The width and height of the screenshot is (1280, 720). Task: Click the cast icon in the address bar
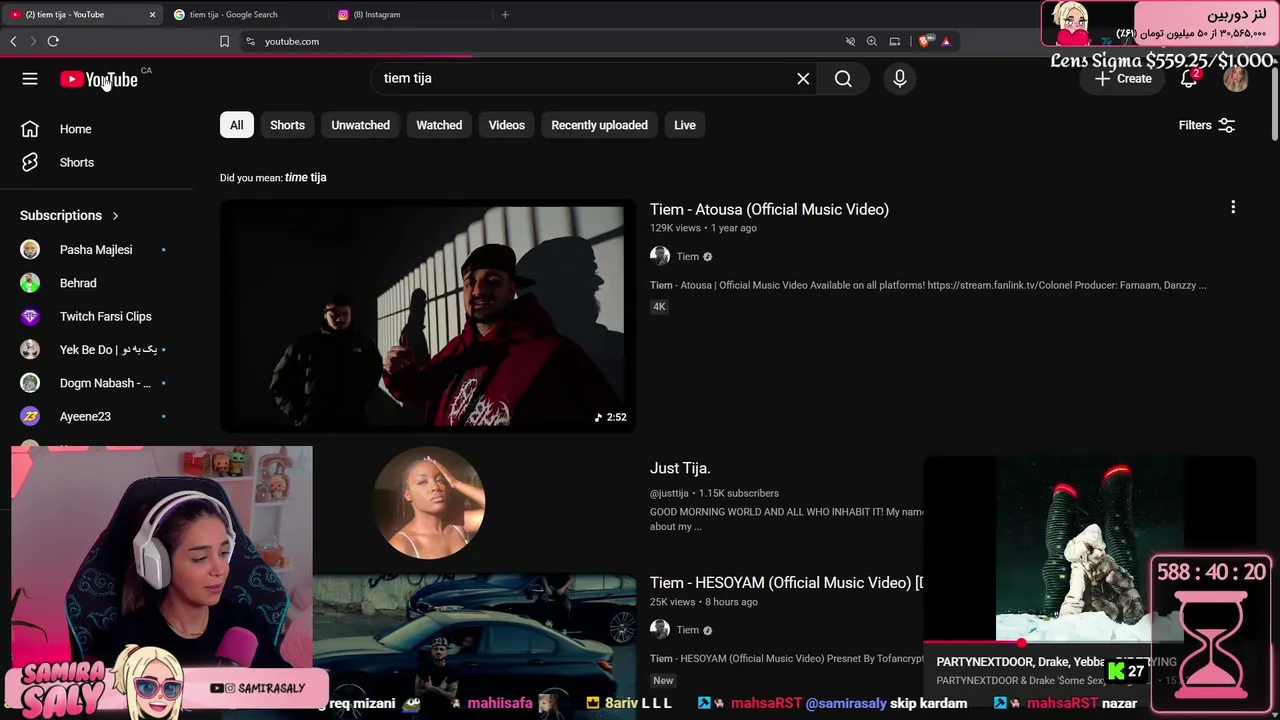pos(895,41)
